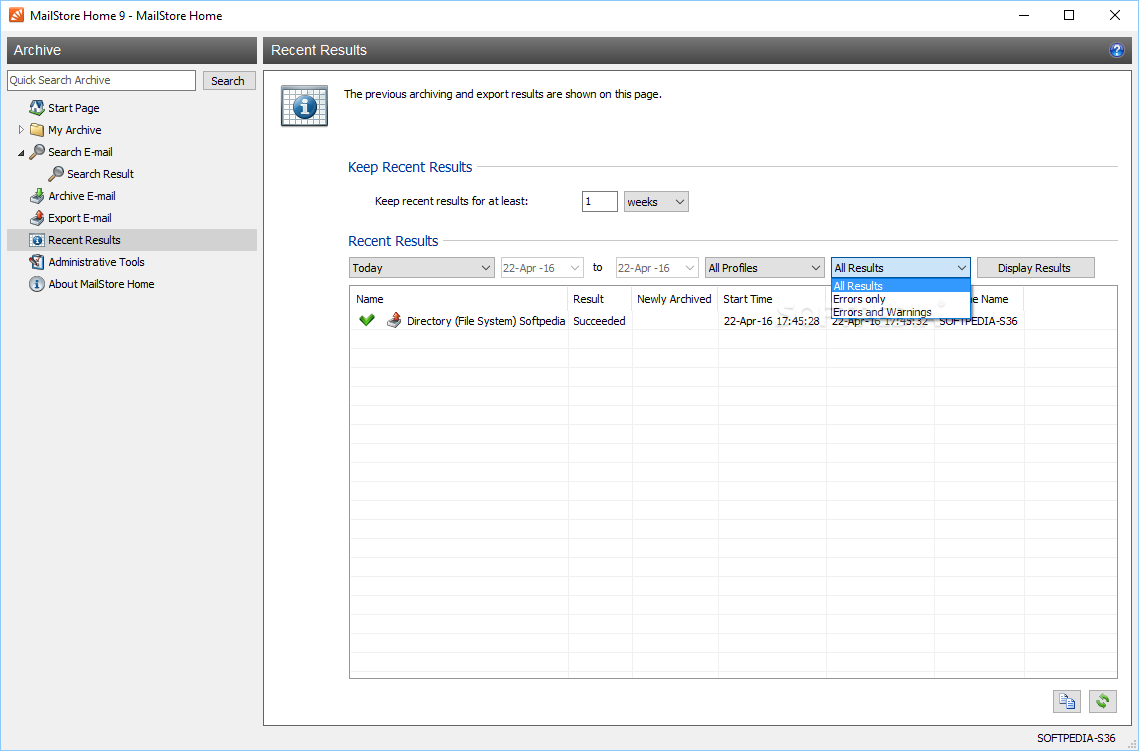Screen dimensions: 1139x751
Task: Open Administrative Tools
Action: (x=96, y=262)
